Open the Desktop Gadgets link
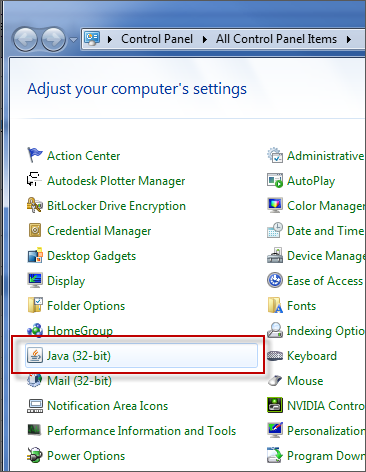 coord(92,256)
